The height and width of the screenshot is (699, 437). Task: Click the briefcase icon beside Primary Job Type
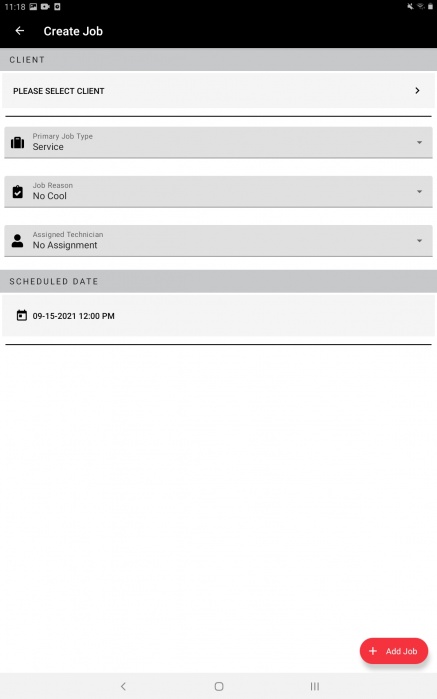tap(17, 143)
